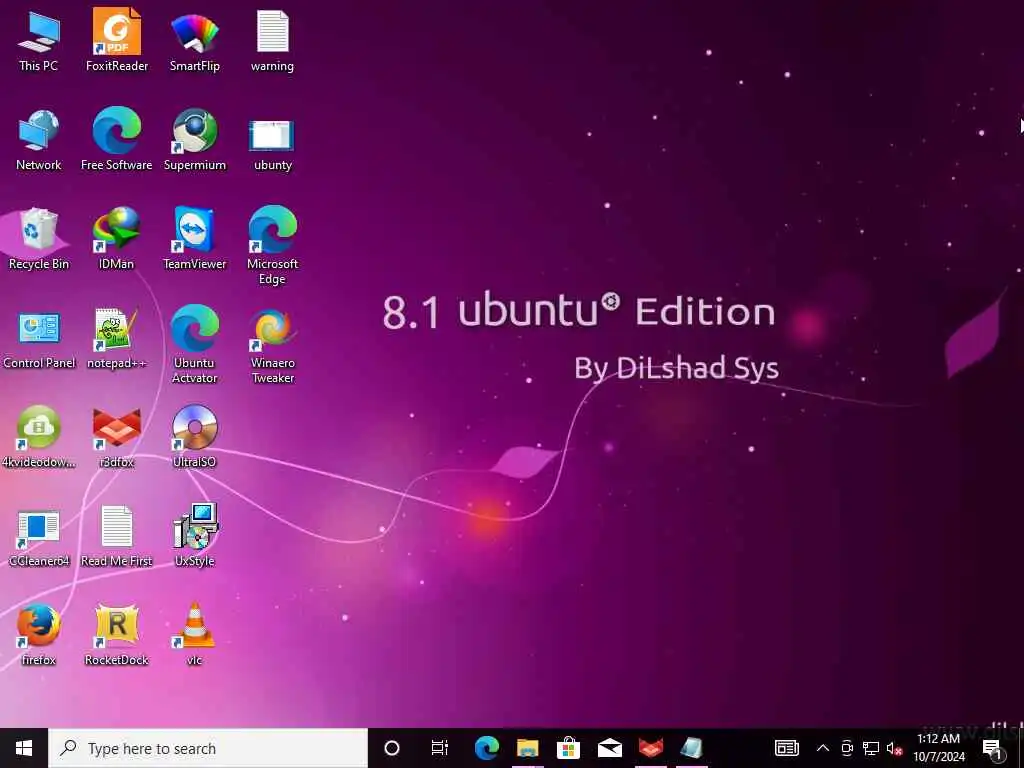Select the UltraISO desktop icon
The height and width of the screenshot is (768, 1024).
point(195,436)
